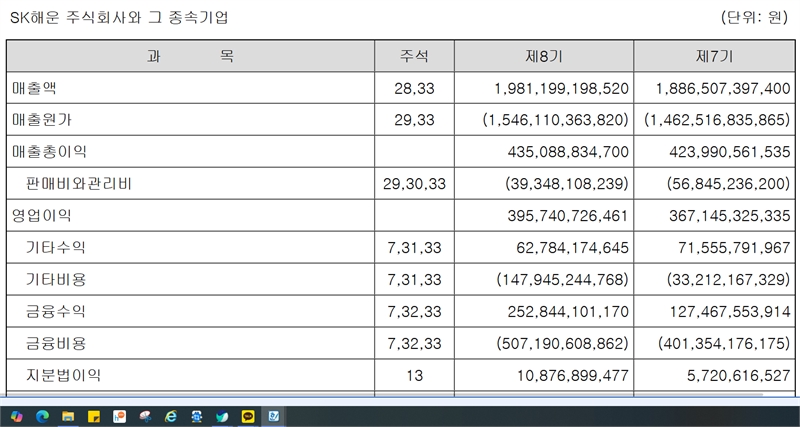Click the value (147,945,244,768)
This screenshot has width=800, height=427.
tap(562, 280)
